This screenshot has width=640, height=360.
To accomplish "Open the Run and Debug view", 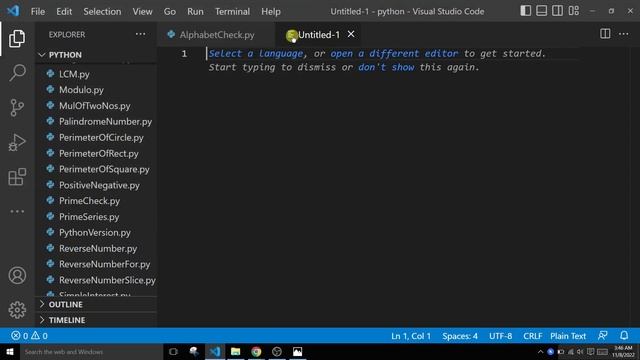I will [17, 142].
